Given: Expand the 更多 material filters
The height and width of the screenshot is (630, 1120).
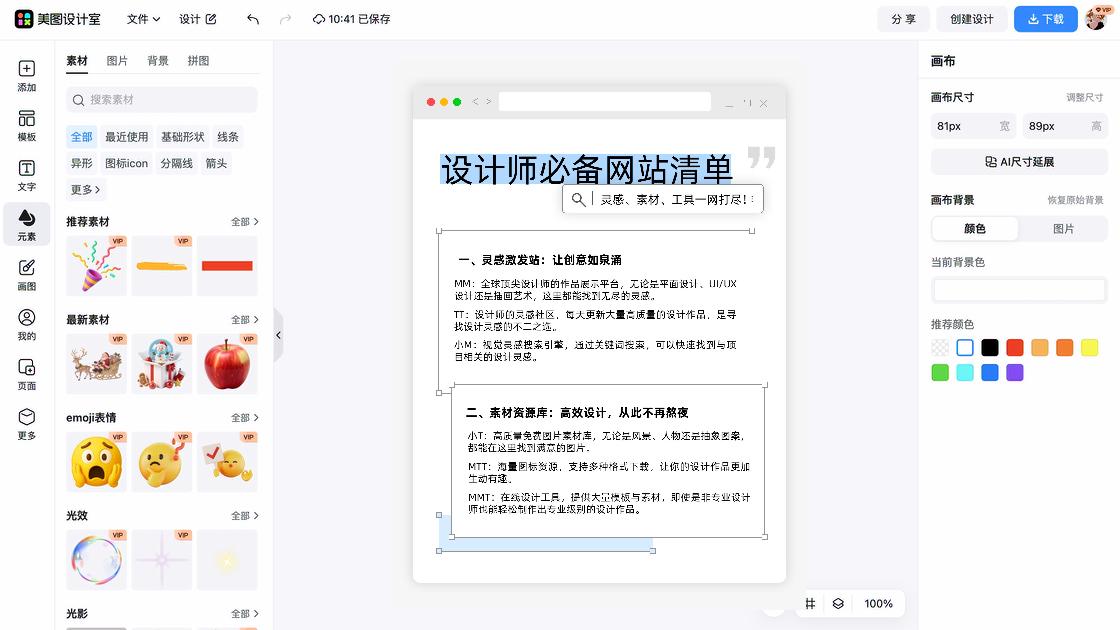Looking at the screenshot, I should click(x=85, y=189).
